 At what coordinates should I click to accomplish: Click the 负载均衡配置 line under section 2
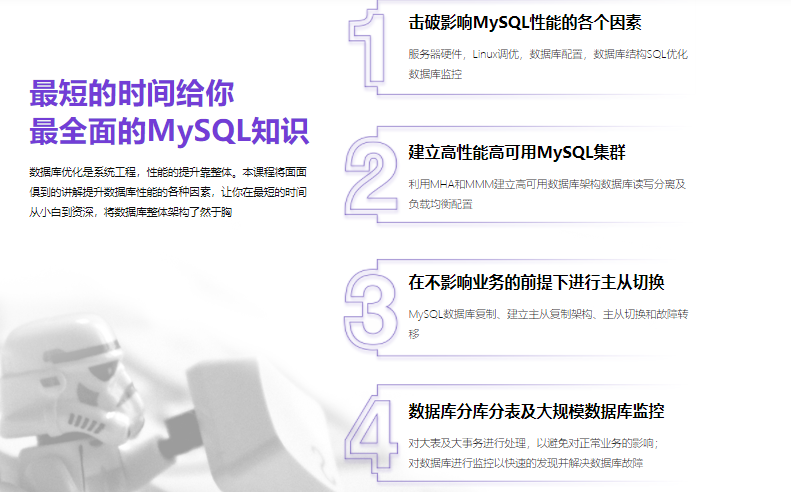pos(440,204)
